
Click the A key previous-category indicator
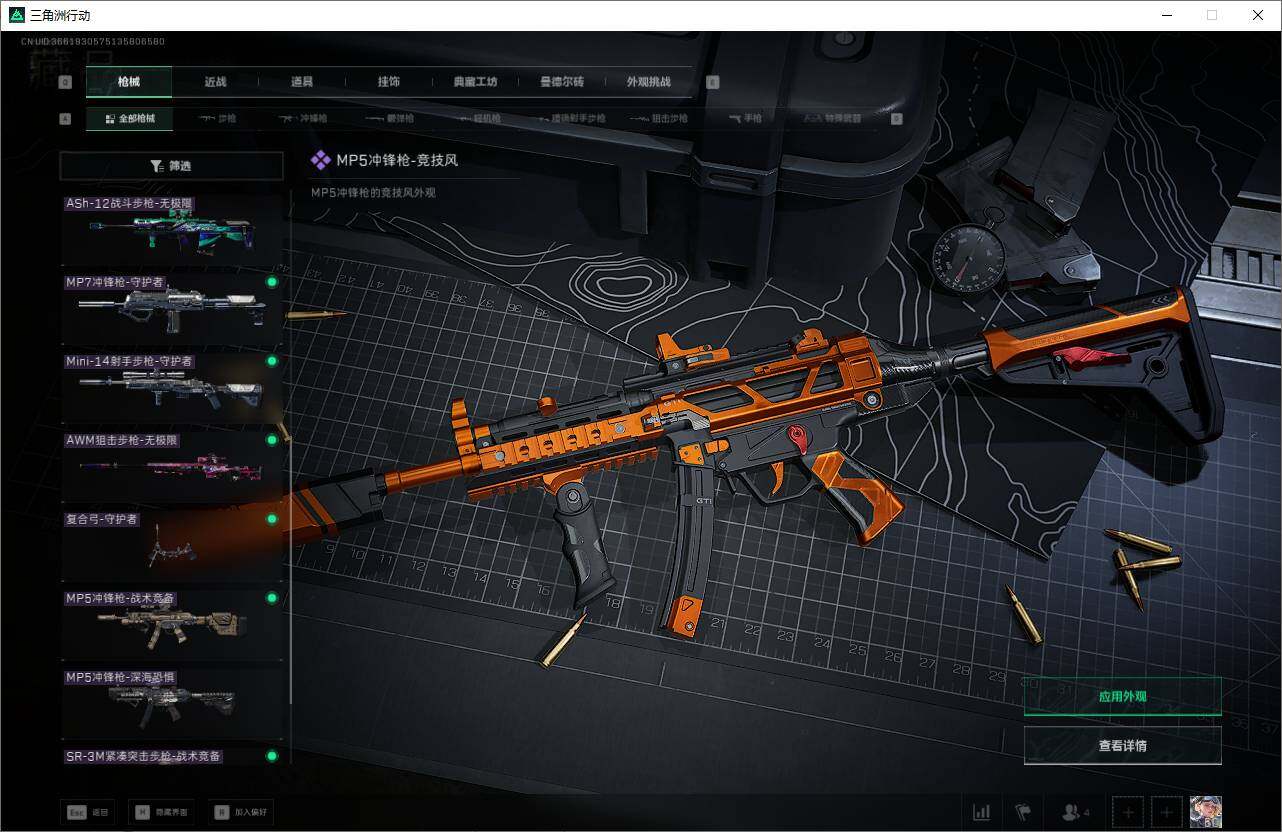pyautogui.click(x=66, y=119)
